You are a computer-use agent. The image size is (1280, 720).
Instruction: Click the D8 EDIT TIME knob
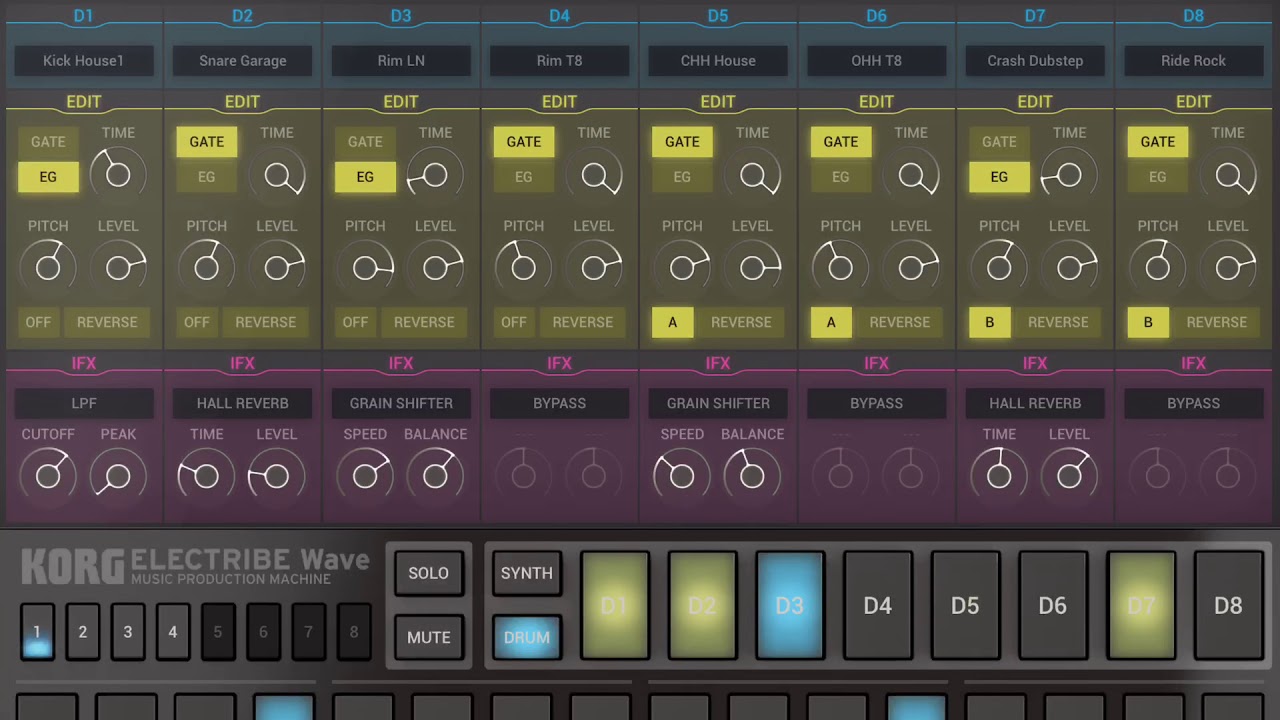click(1228, 176)
